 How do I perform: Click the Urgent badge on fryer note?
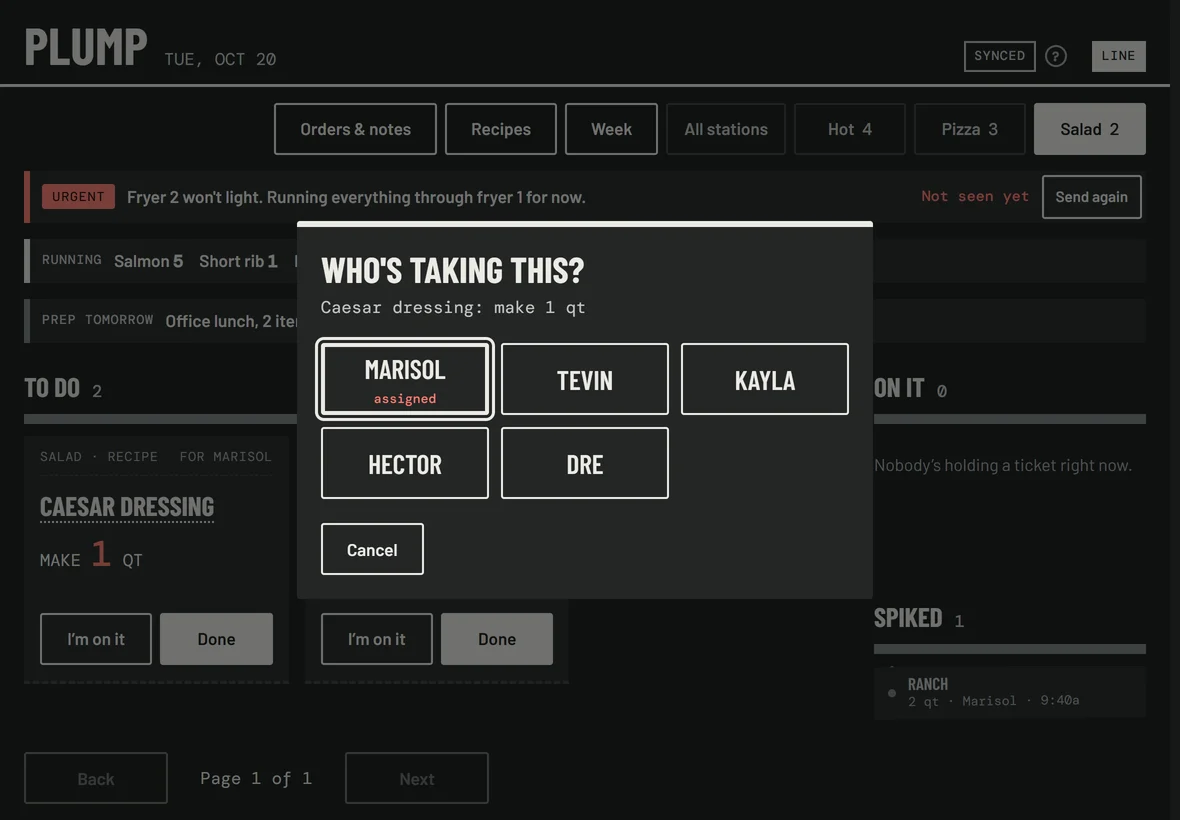(x=78, y=196)
